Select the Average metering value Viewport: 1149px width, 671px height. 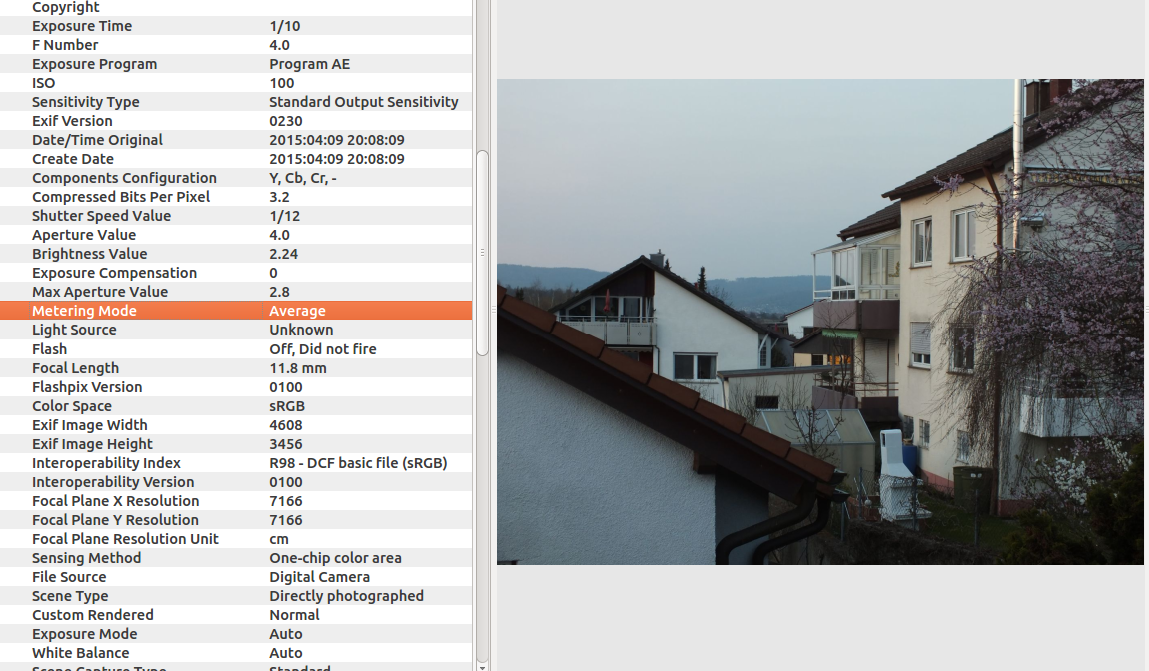pyautogui.click(x=298, y=311)
